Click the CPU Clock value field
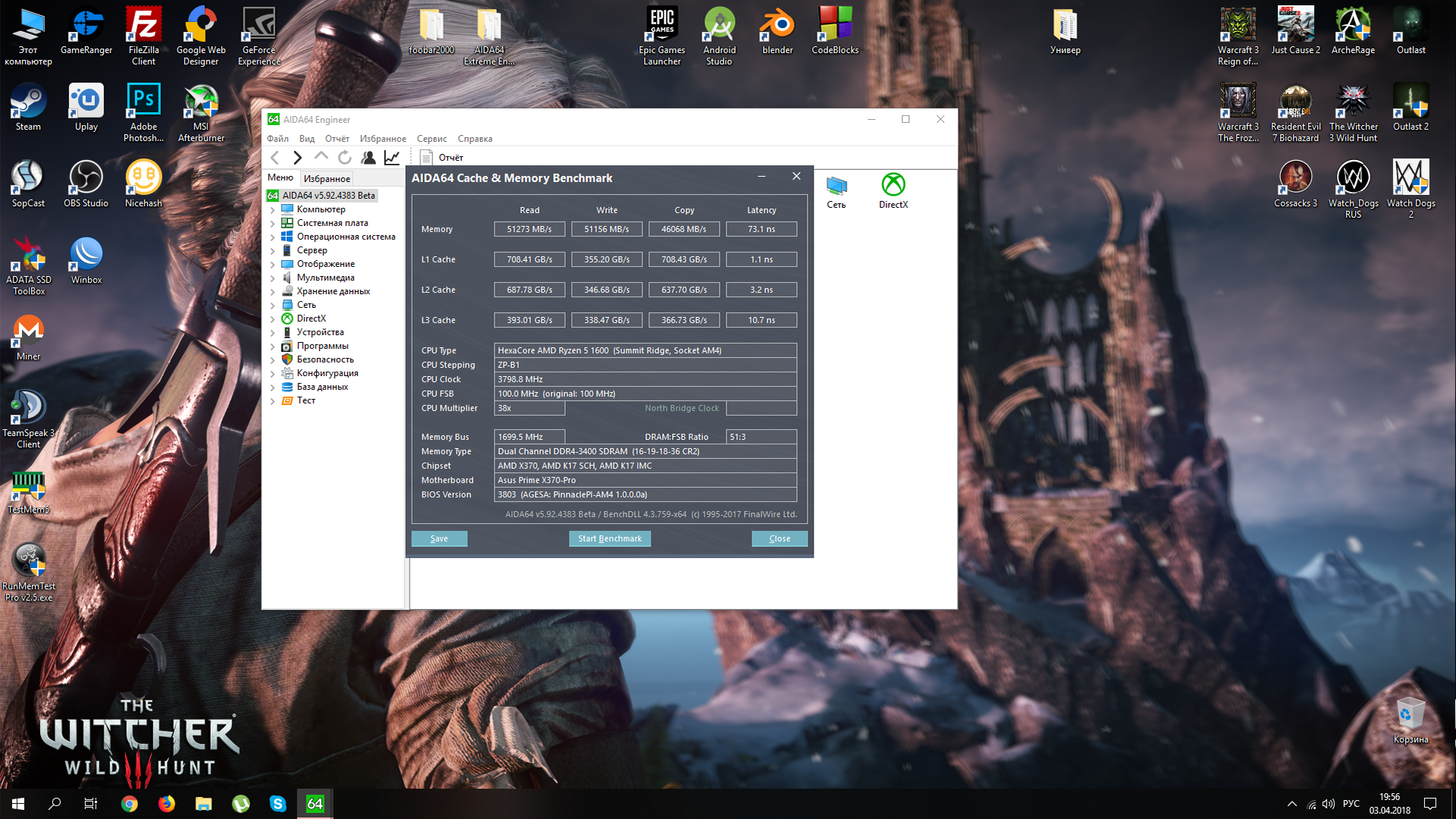 pyautogui.click(x=645, y=379)
